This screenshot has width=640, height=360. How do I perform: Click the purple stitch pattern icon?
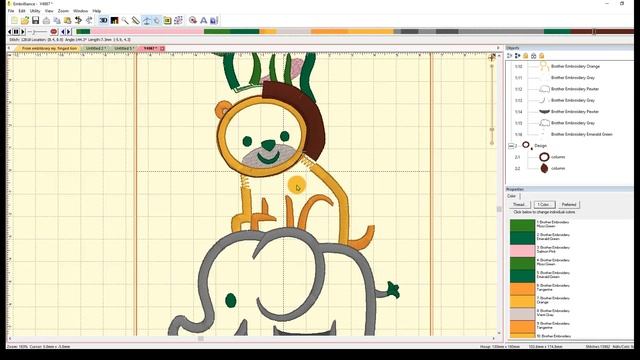[x=178, y=20]
